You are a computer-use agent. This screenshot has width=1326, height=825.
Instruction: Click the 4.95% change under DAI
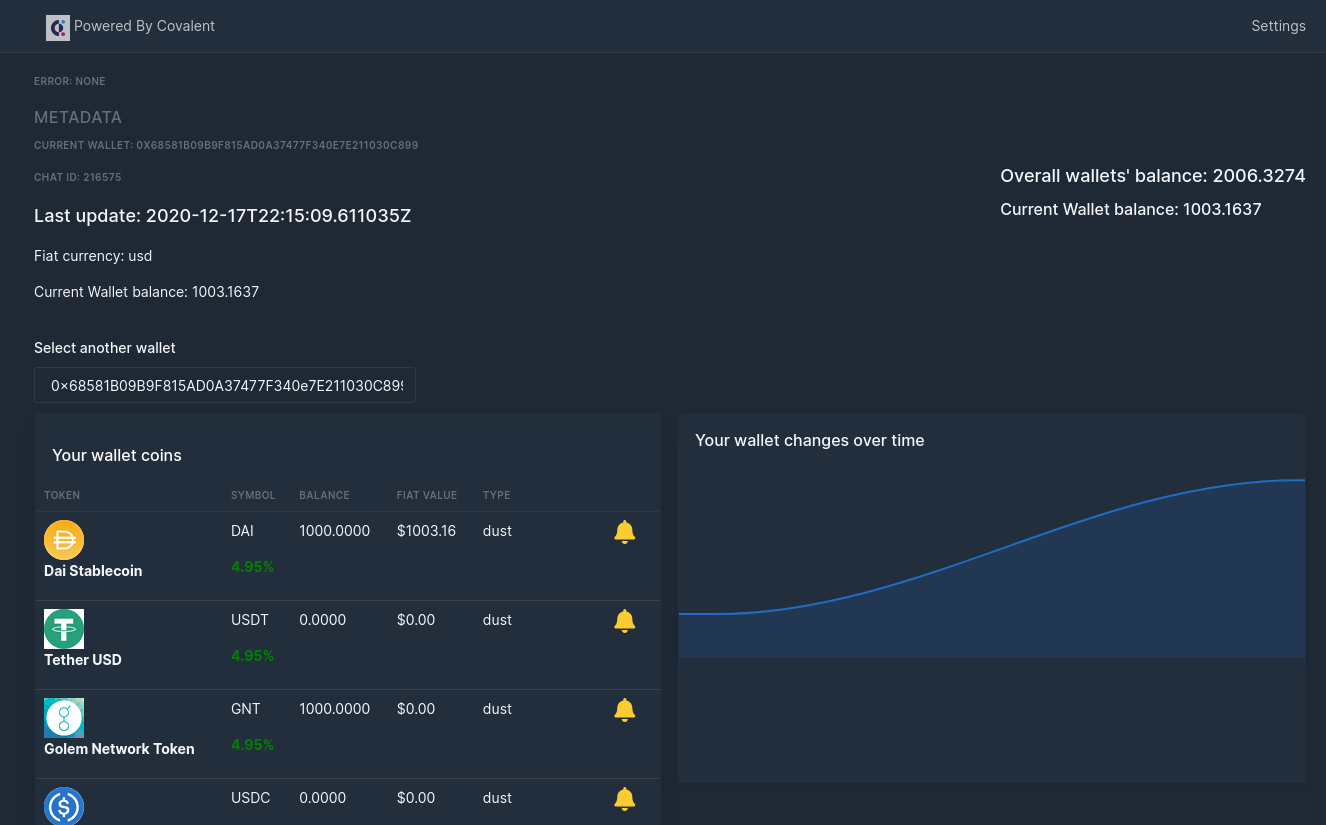tap(252, 567)
